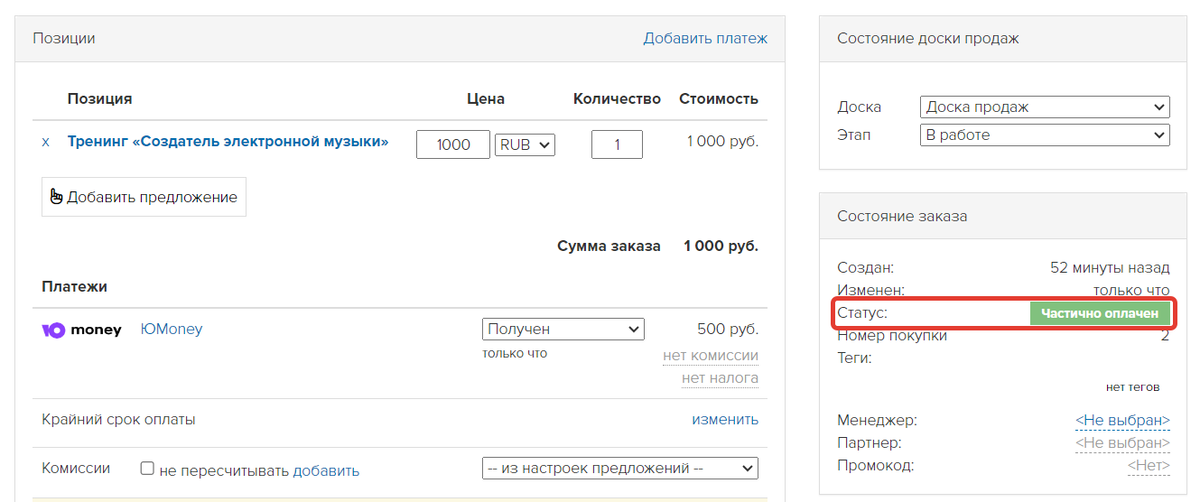Click the Частично оплачен status badge
Viewport: 1200px width, 502px height.
(x=1099, y=313)
